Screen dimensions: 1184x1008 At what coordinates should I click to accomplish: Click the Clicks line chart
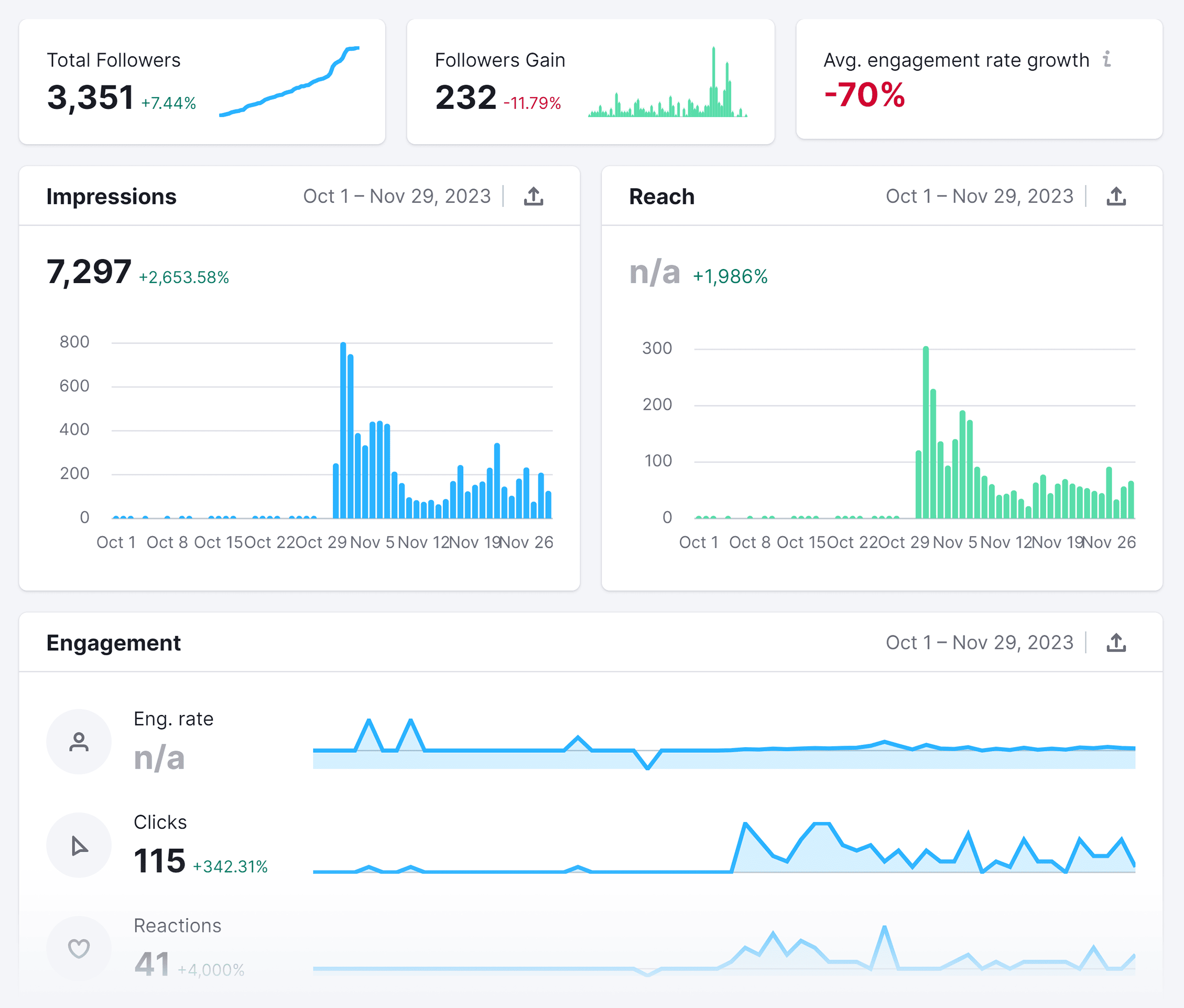tap(724, 847)
